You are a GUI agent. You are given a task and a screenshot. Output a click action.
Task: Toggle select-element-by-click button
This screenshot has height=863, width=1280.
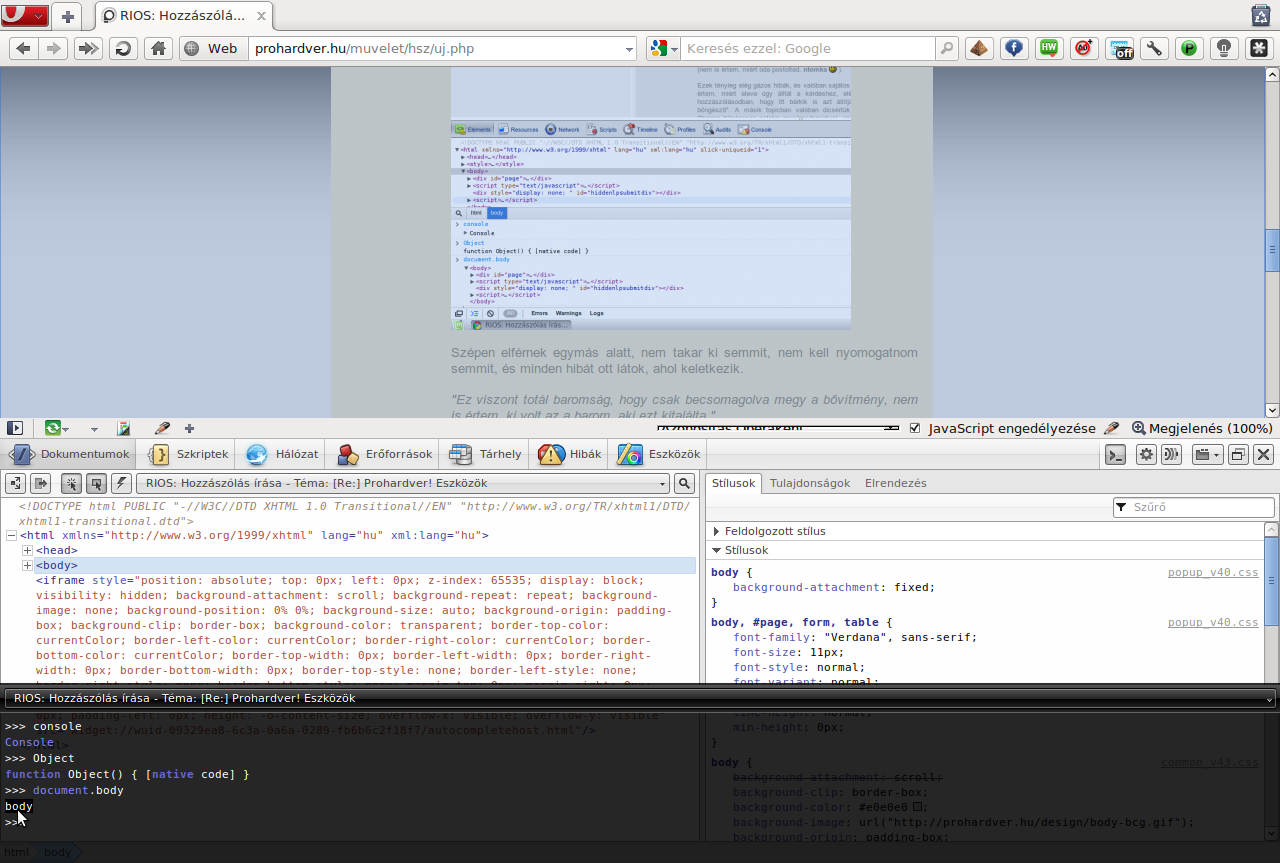pyautogui.click(x=71, y=483)
